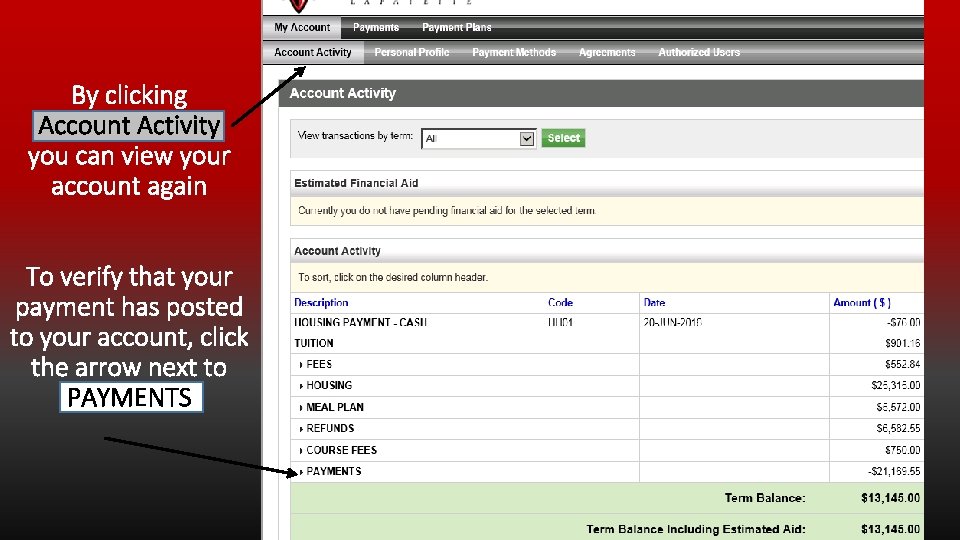Sort by the Amount ($) column header
This screenshot has width=960, height=540.
pyautogui.click(x=862, y=302)
